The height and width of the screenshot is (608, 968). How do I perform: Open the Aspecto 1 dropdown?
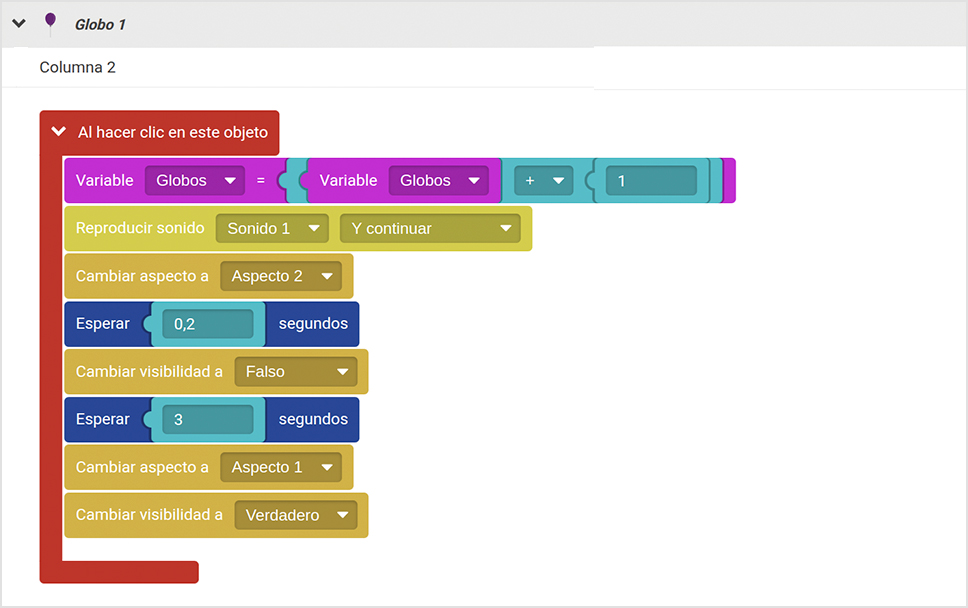[x=281, y=467]
